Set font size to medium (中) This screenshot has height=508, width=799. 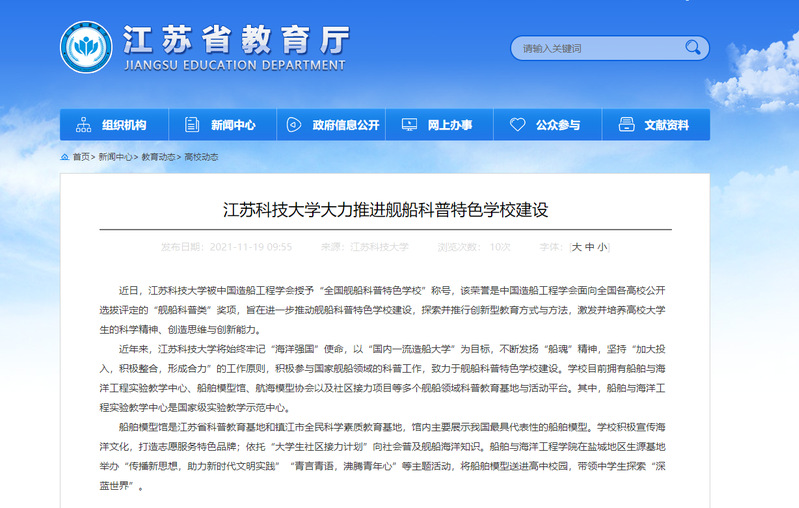(590, 246)
